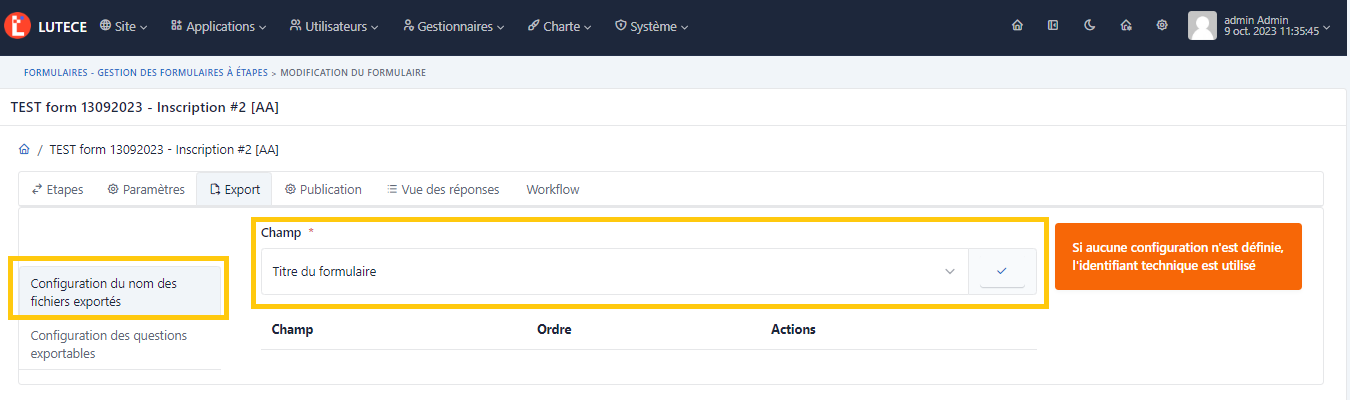
Task: Open the Vue des réponses tab
Action: pyautogui.click(x=443, y=189)
